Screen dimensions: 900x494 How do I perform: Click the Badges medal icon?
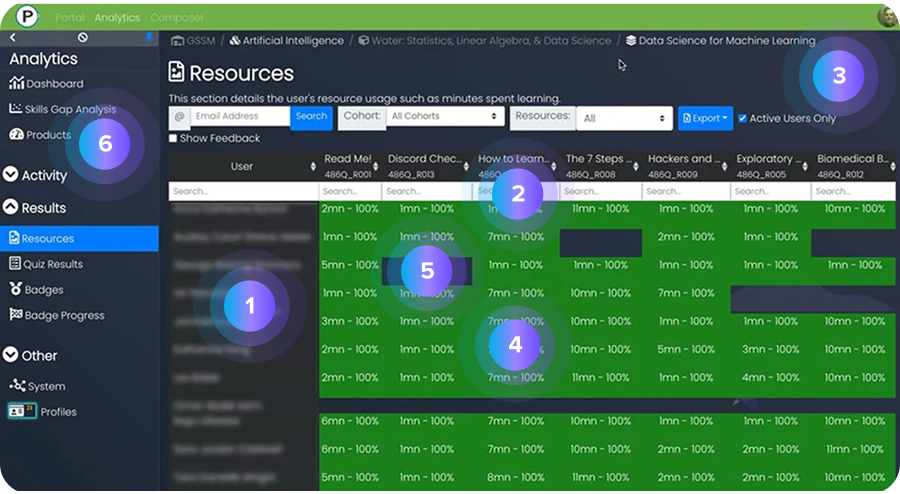(16, 290)
